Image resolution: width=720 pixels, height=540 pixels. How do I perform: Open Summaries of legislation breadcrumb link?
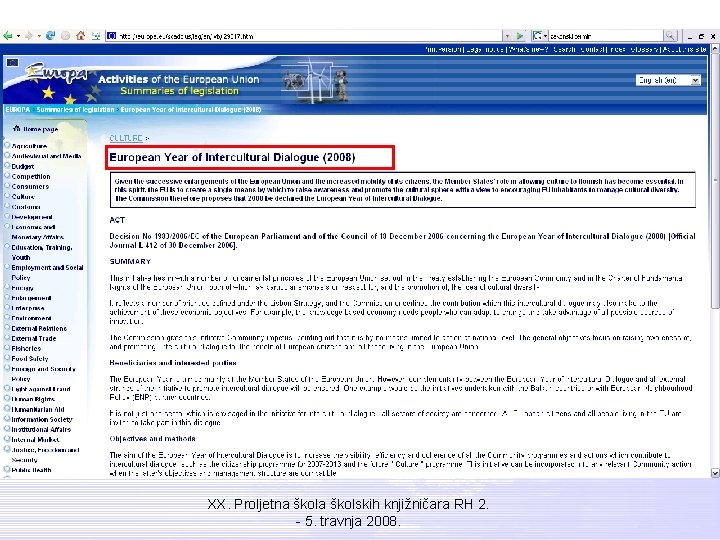pyautogui.click(x=75, y=109)
